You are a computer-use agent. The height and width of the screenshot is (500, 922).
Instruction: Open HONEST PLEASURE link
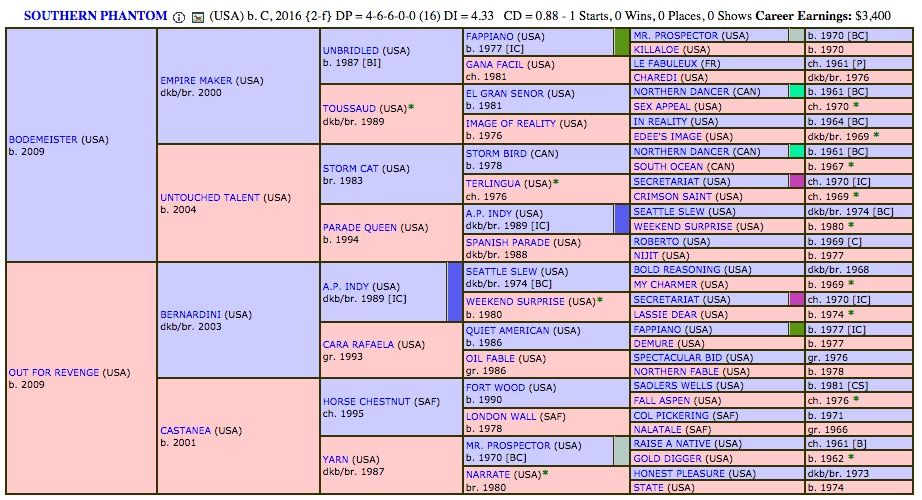tap(679, 474)
